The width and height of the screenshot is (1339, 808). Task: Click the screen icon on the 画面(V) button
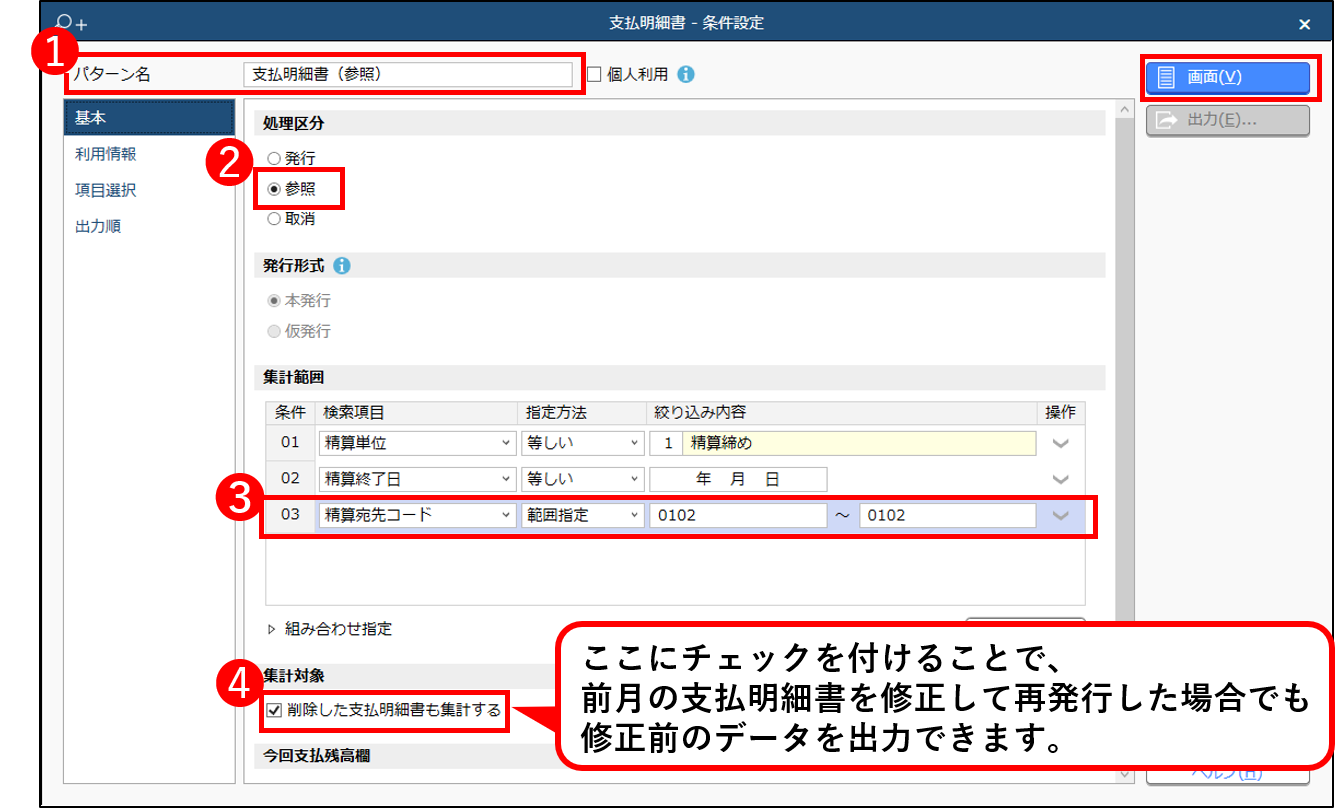[x=1166, y=78]
